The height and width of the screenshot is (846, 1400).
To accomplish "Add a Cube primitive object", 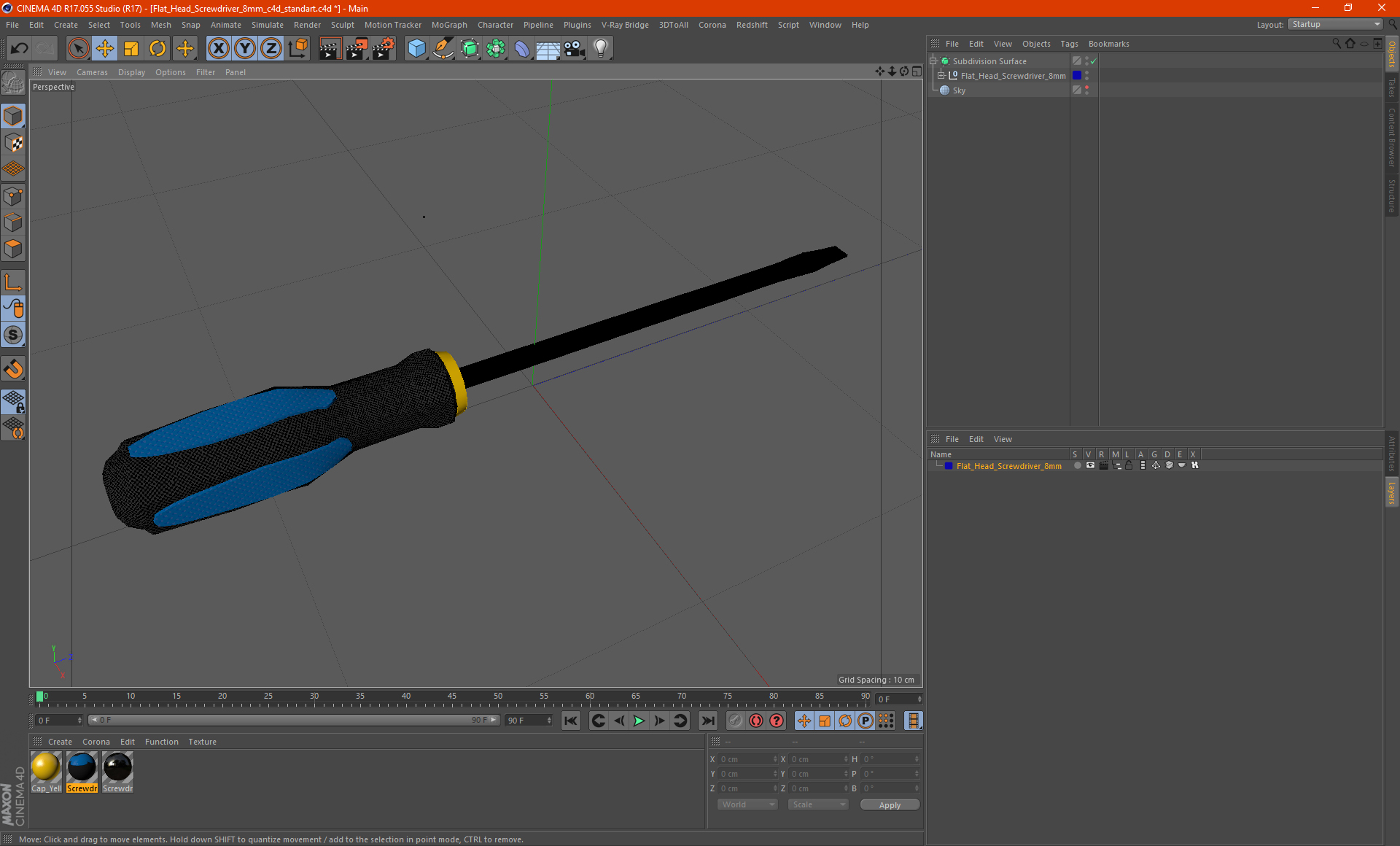I will (x=416, y=48).
